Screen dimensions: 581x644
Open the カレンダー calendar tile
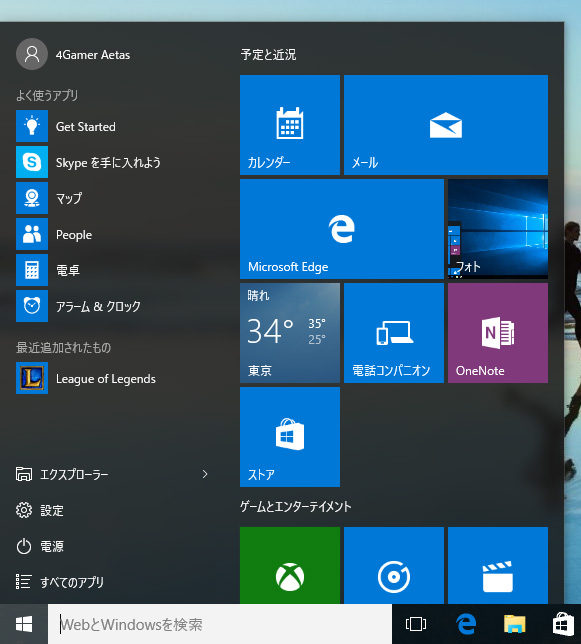290,125
